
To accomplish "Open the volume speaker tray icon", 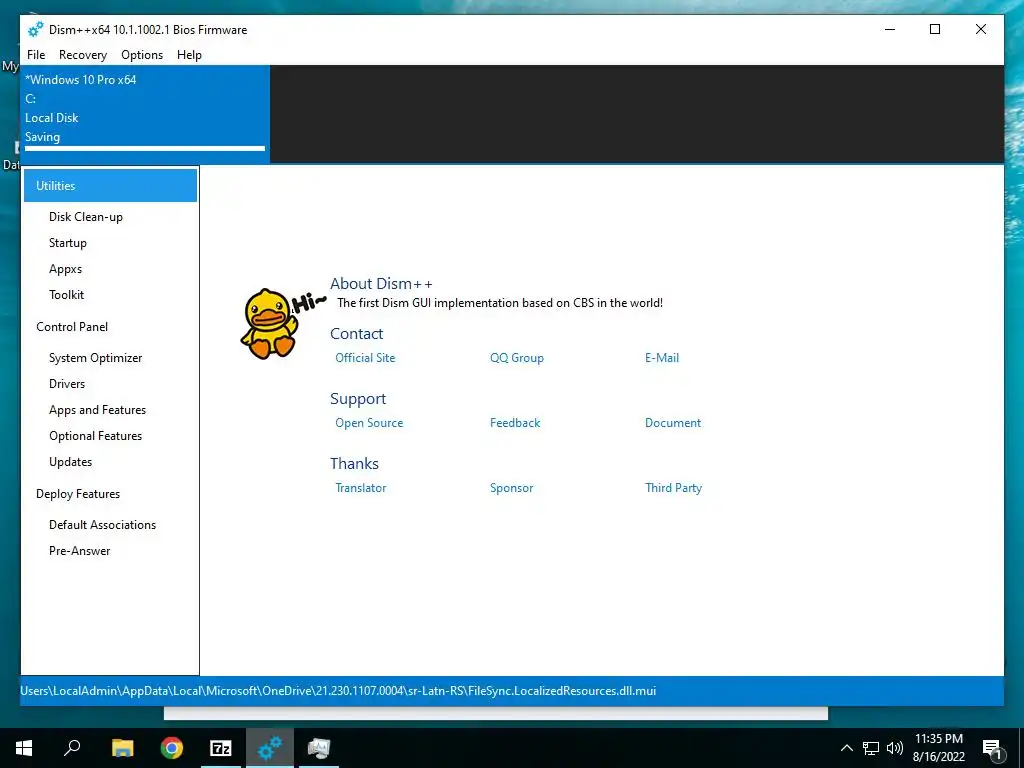I will click(895, 748).
